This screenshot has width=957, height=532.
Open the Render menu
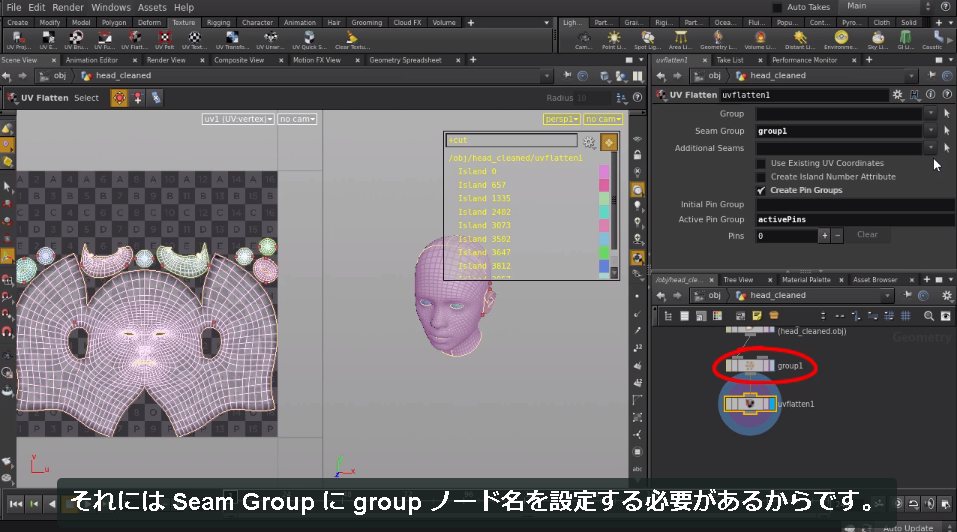click(x=68, y=7)
